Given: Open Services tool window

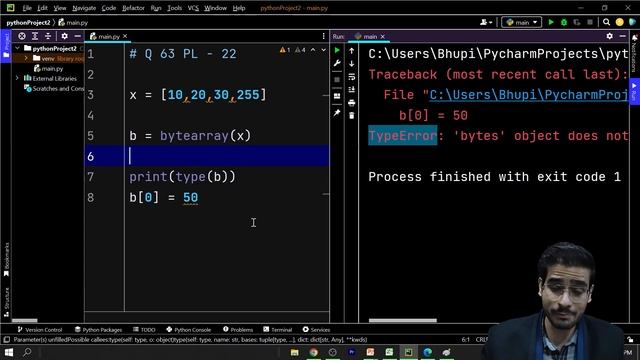Looking at the screenshot, I should coord(316,329).
